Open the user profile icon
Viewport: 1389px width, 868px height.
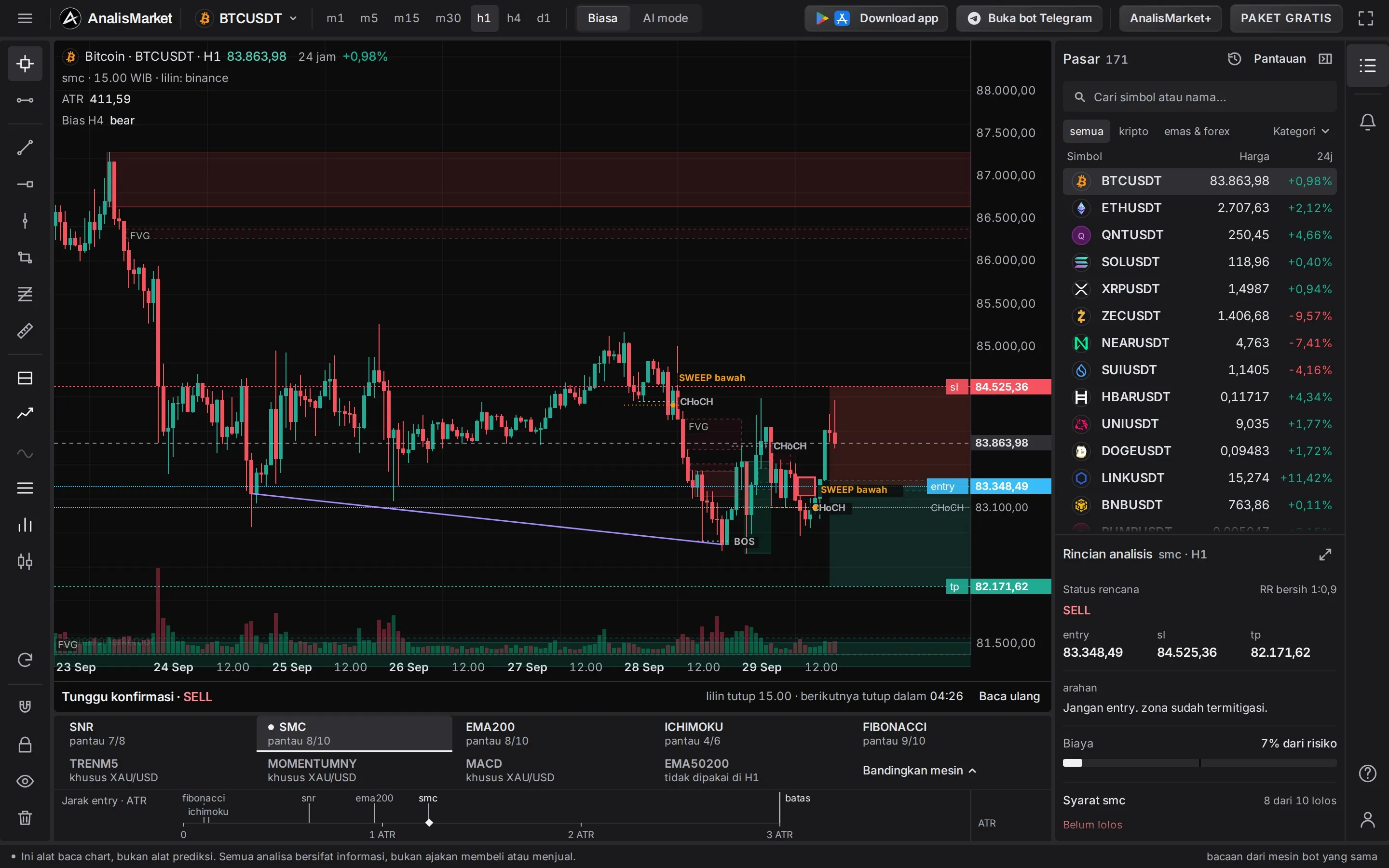1368,820
